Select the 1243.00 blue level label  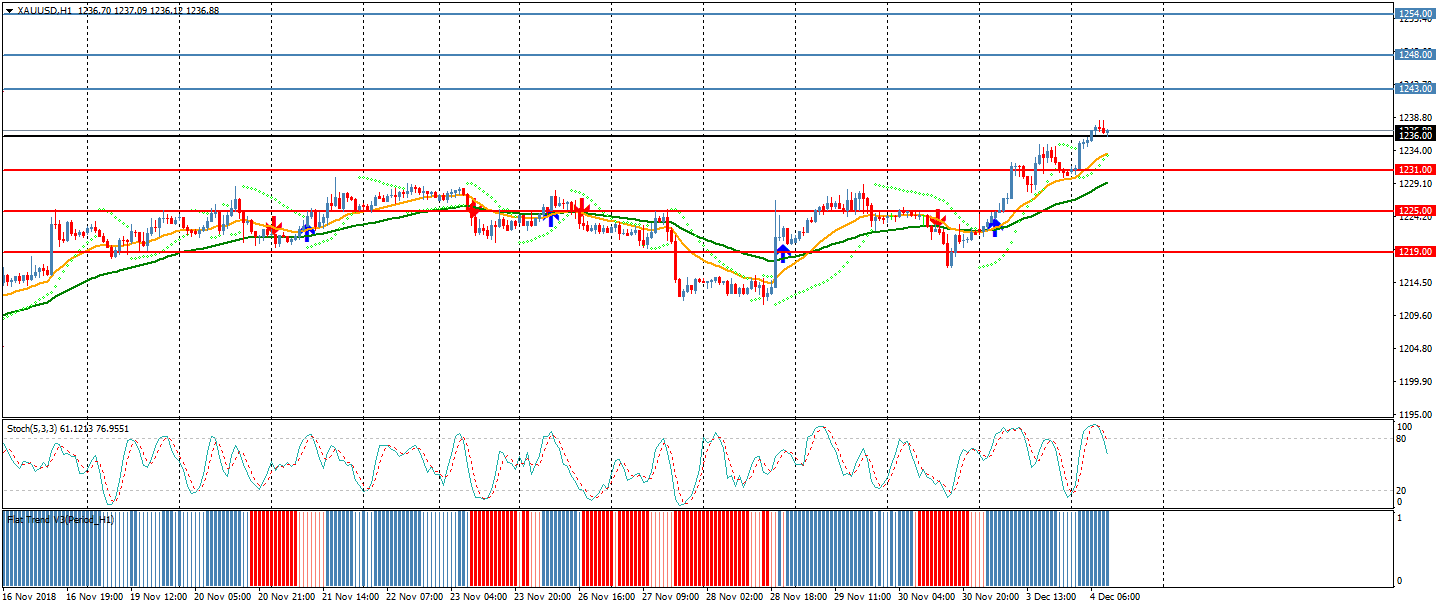click(1414, 89)
